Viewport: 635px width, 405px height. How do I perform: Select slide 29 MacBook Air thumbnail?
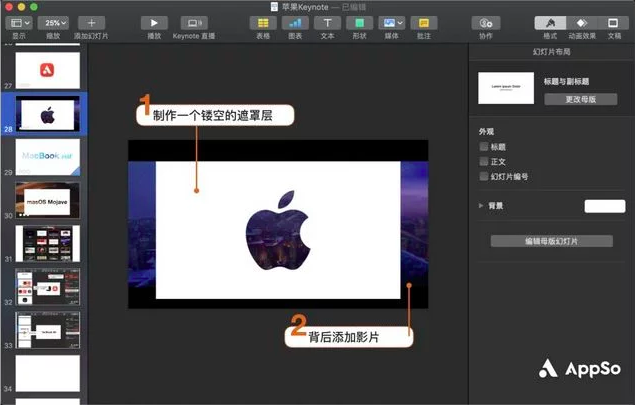pyautogui.click(x=48, y=157)
